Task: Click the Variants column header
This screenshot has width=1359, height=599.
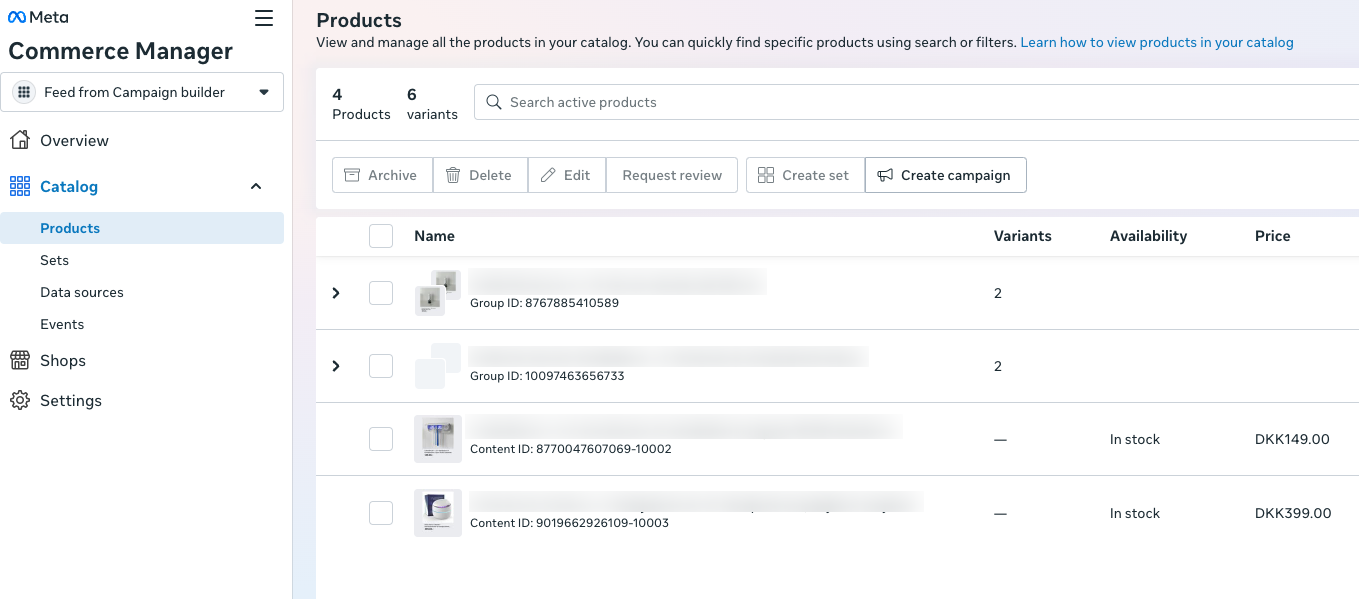Action: pyautogui.click(x=1022, y=236)
